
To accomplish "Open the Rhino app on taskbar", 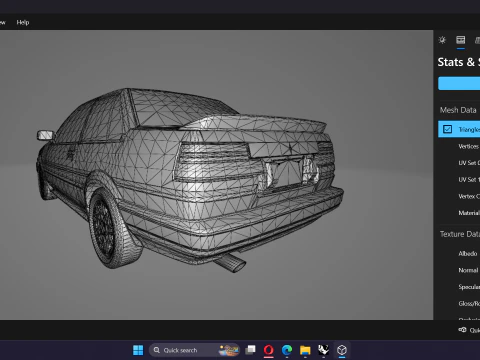I will (x=323, y=350).
